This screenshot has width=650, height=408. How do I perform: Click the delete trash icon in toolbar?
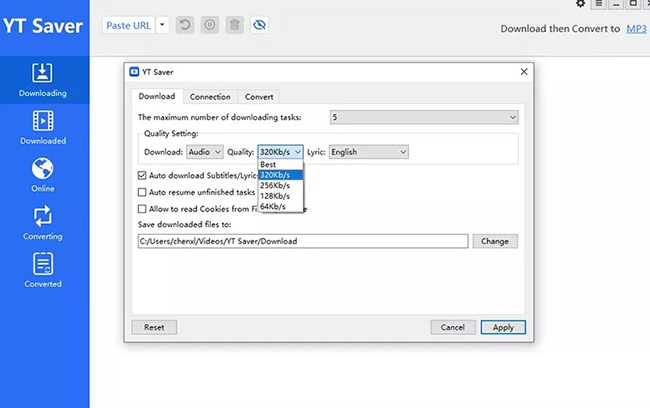tap(235, 25)
